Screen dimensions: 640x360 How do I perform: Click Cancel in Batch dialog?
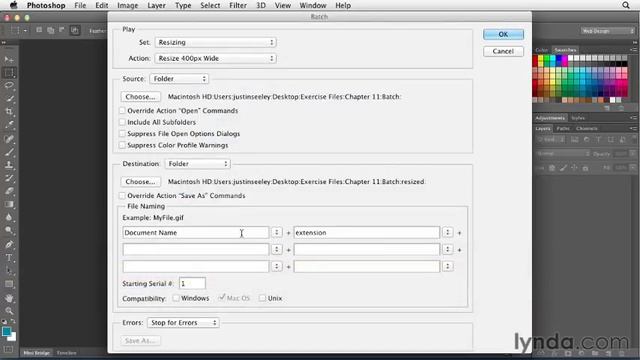(x=503, y=51)
